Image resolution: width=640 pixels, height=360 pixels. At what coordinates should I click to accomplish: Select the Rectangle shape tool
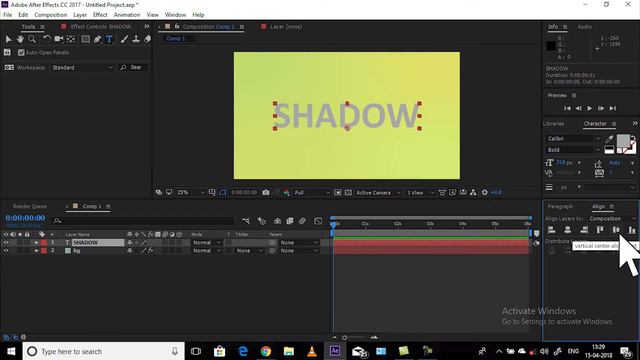[x=86, y=39]
